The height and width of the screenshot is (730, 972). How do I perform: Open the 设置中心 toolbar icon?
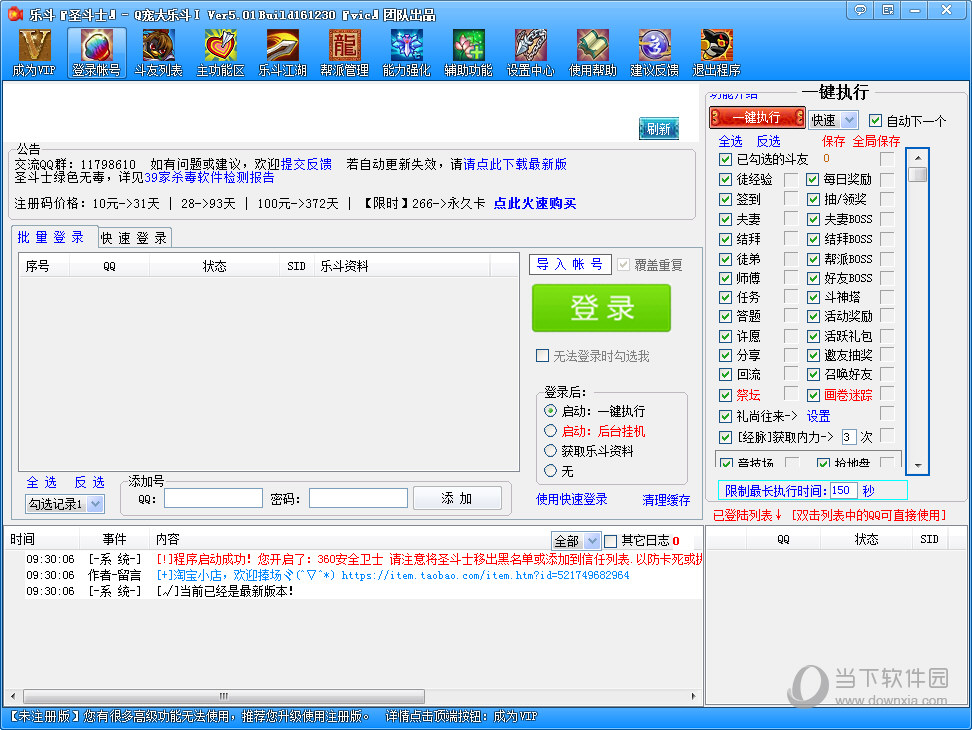(x=531, y=53)
